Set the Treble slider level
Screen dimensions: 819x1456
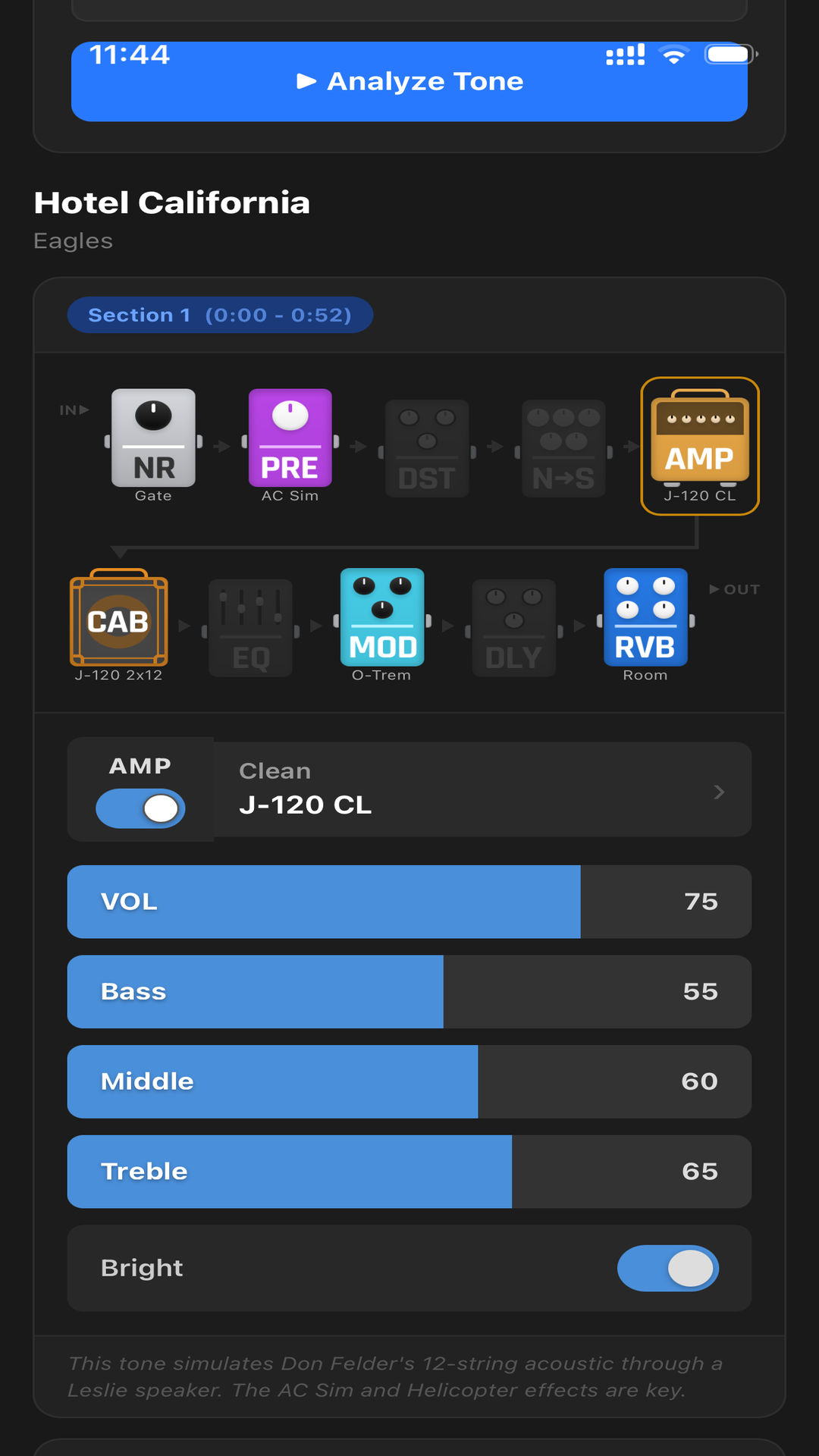coord(409,1172)
